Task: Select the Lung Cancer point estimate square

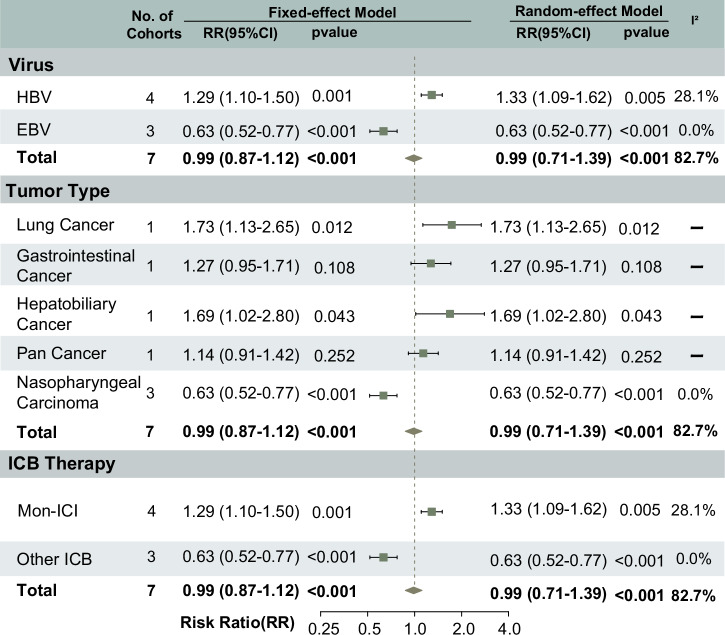Action: [452, 225]
